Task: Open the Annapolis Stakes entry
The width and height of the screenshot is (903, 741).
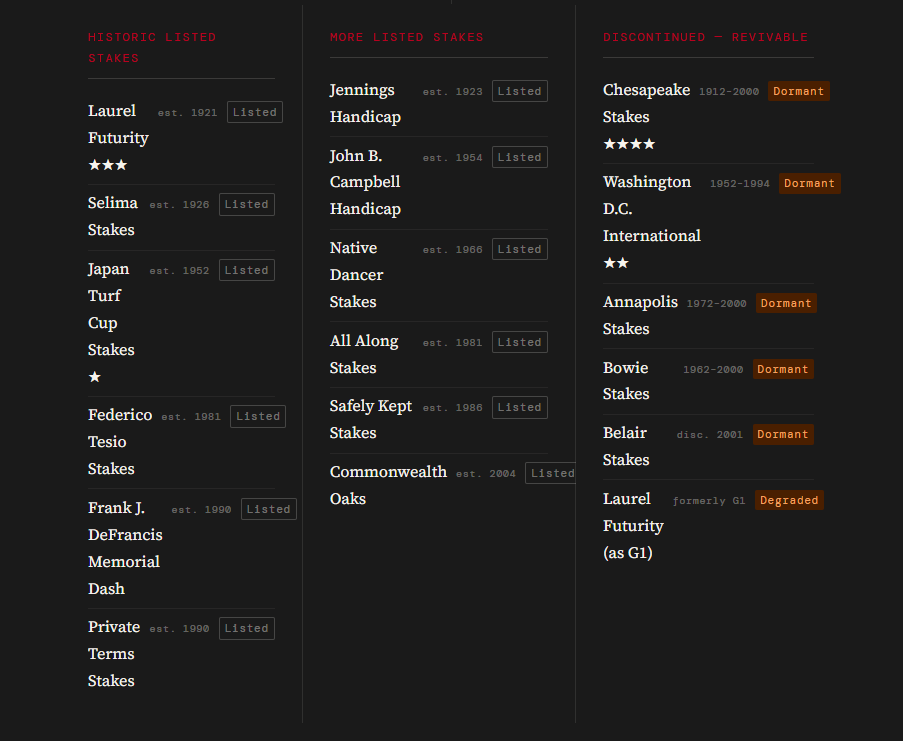Action: (640, 316)
